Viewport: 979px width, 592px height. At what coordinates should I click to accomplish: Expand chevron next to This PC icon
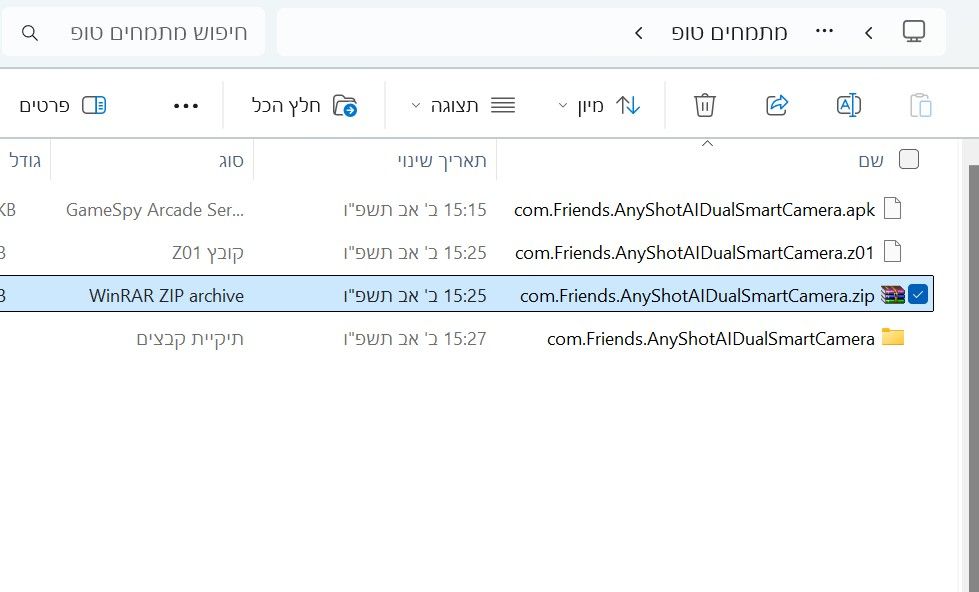coord(868,32)
